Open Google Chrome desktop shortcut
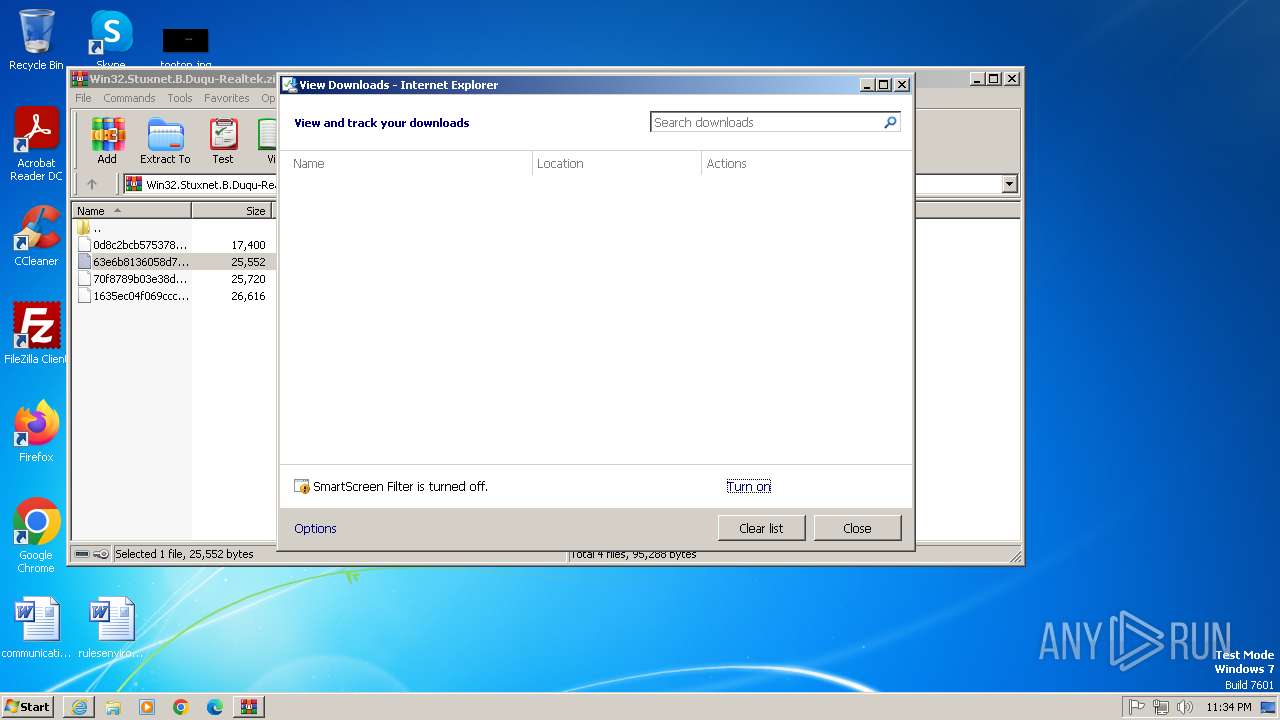 36,536
